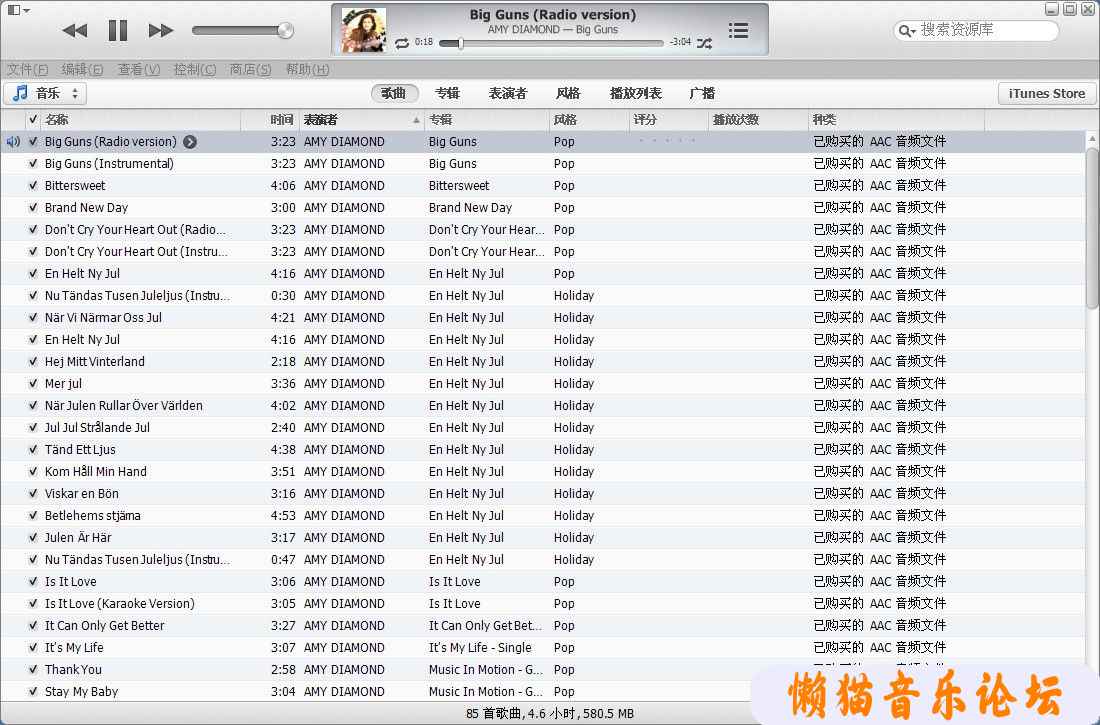This screenshot has width=1100, height=725.
Task: Uncheck the Tänd Ett Ljus checkbox
Action: (33, 449)
